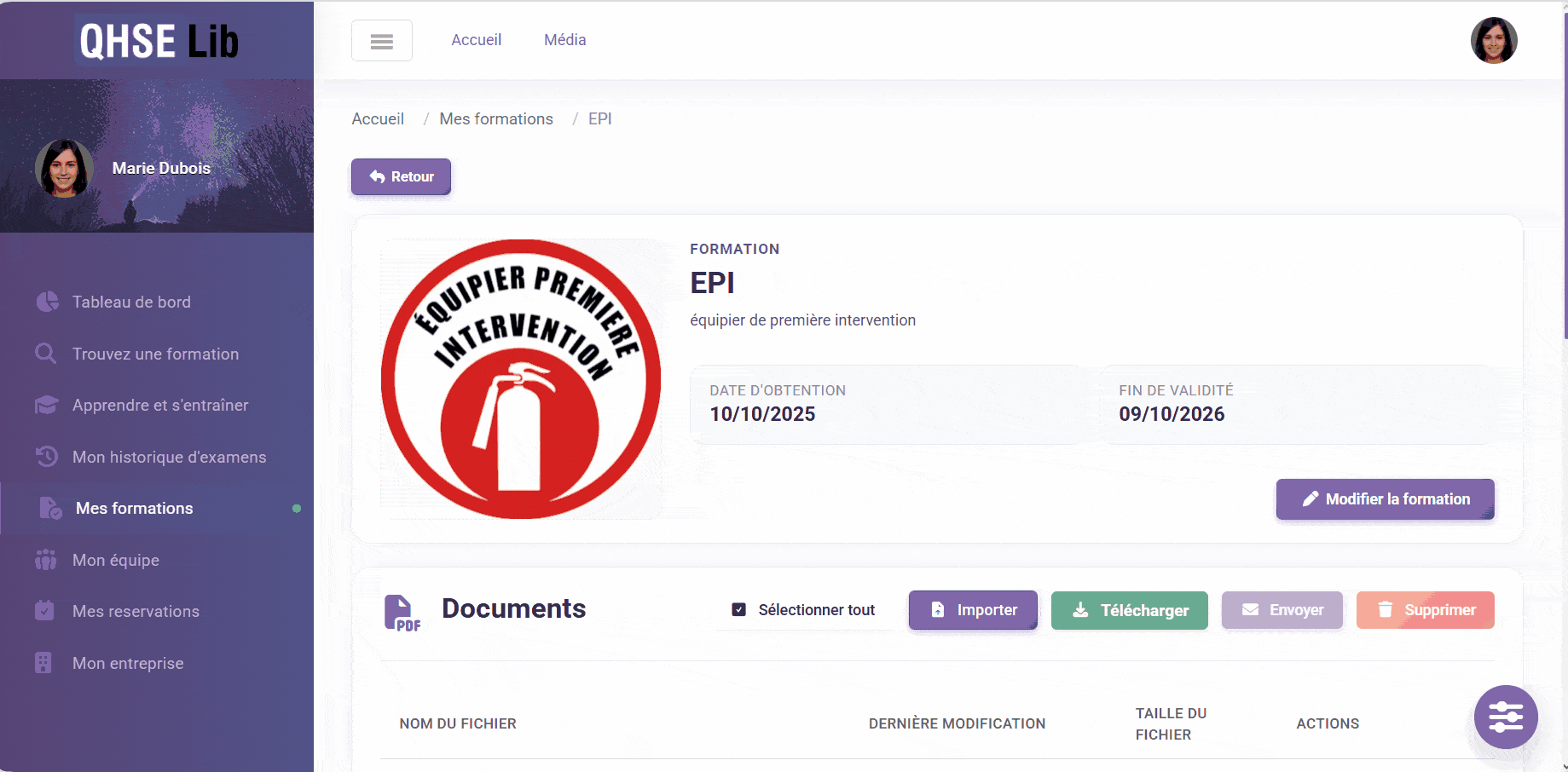The image size is (1568, 772).
Task: Open the floating filter button at bottom right
Action: point(1506,717)
